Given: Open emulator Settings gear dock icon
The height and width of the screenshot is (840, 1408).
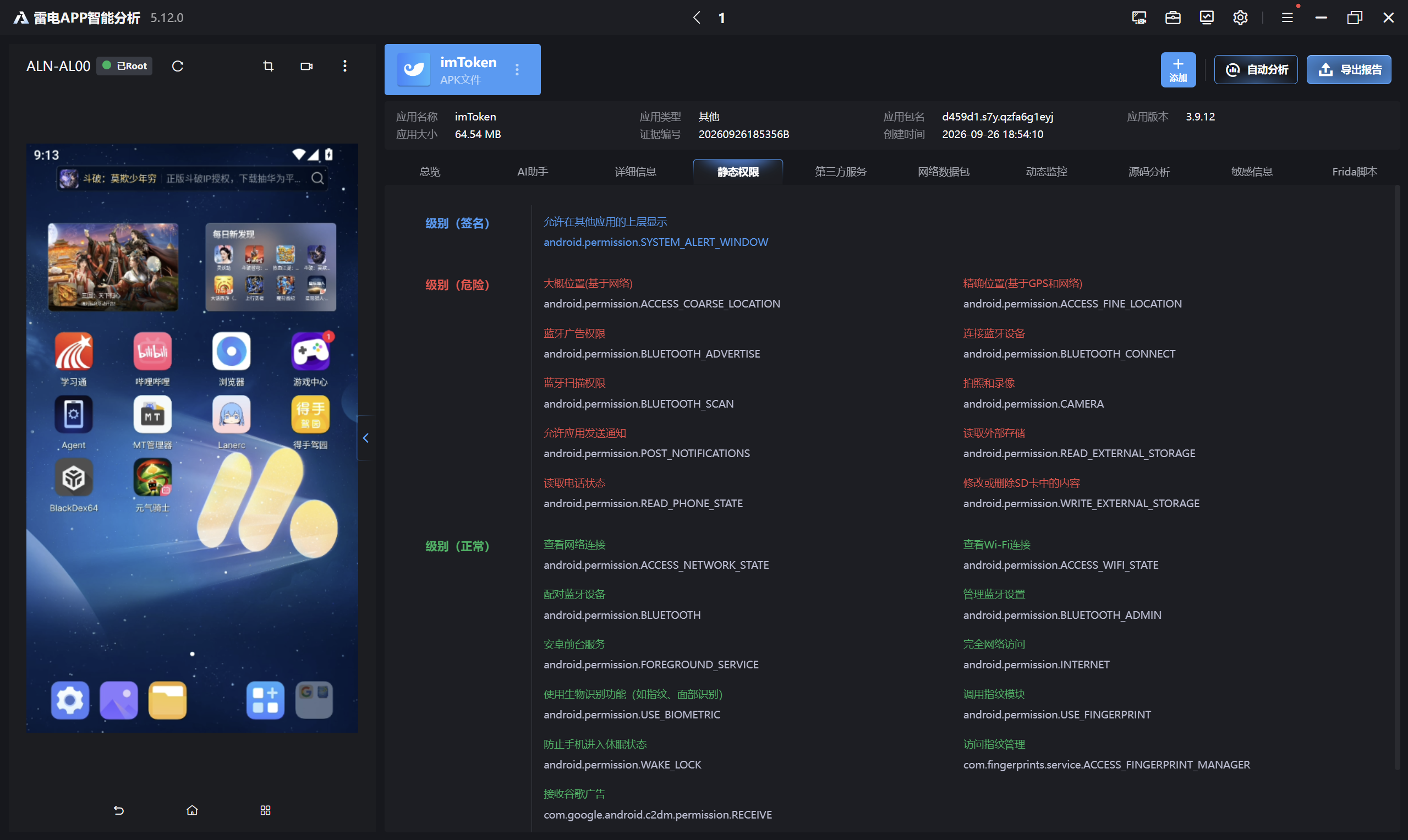Looking at the screenshot, I should click(x=70, y=700).
